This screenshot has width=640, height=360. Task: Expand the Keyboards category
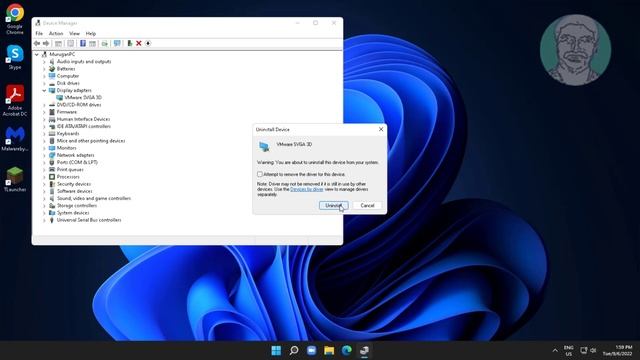pos(44,134)
